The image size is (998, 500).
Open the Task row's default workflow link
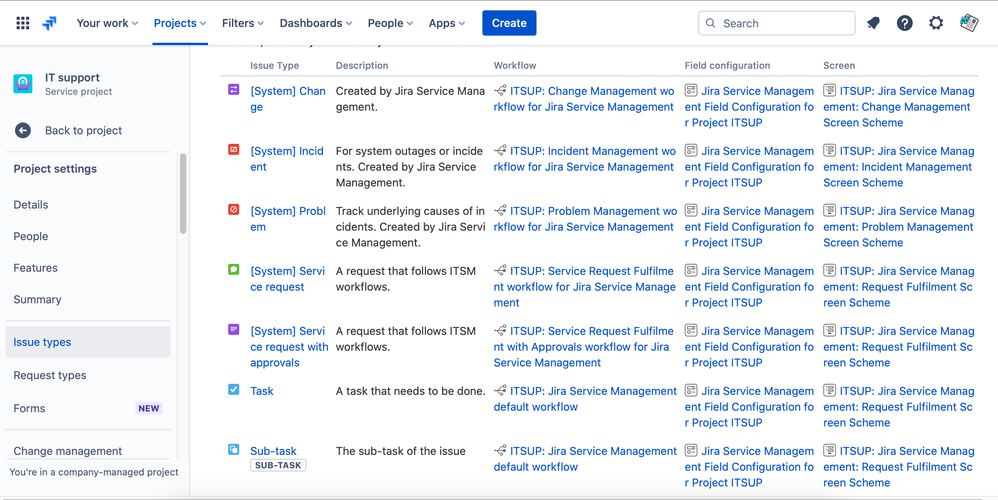pos(586,399)
